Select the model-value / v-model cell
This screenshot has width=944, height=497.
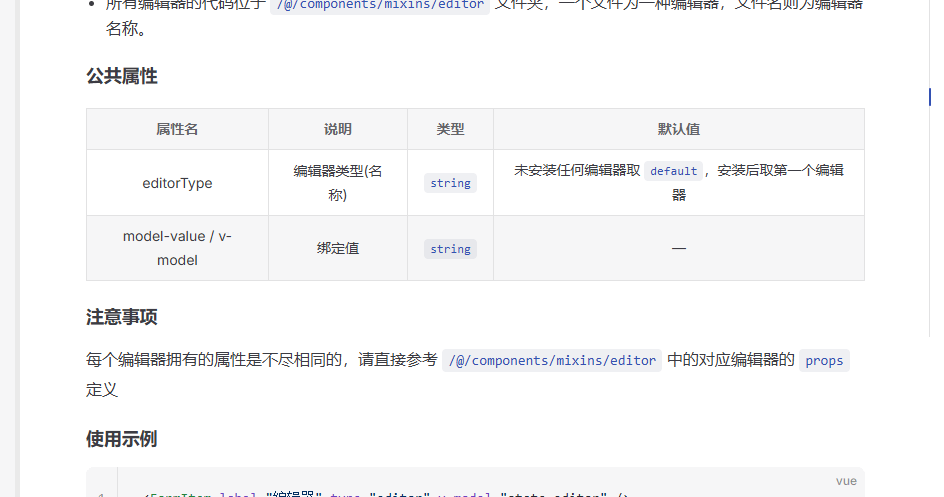point(177,248)
